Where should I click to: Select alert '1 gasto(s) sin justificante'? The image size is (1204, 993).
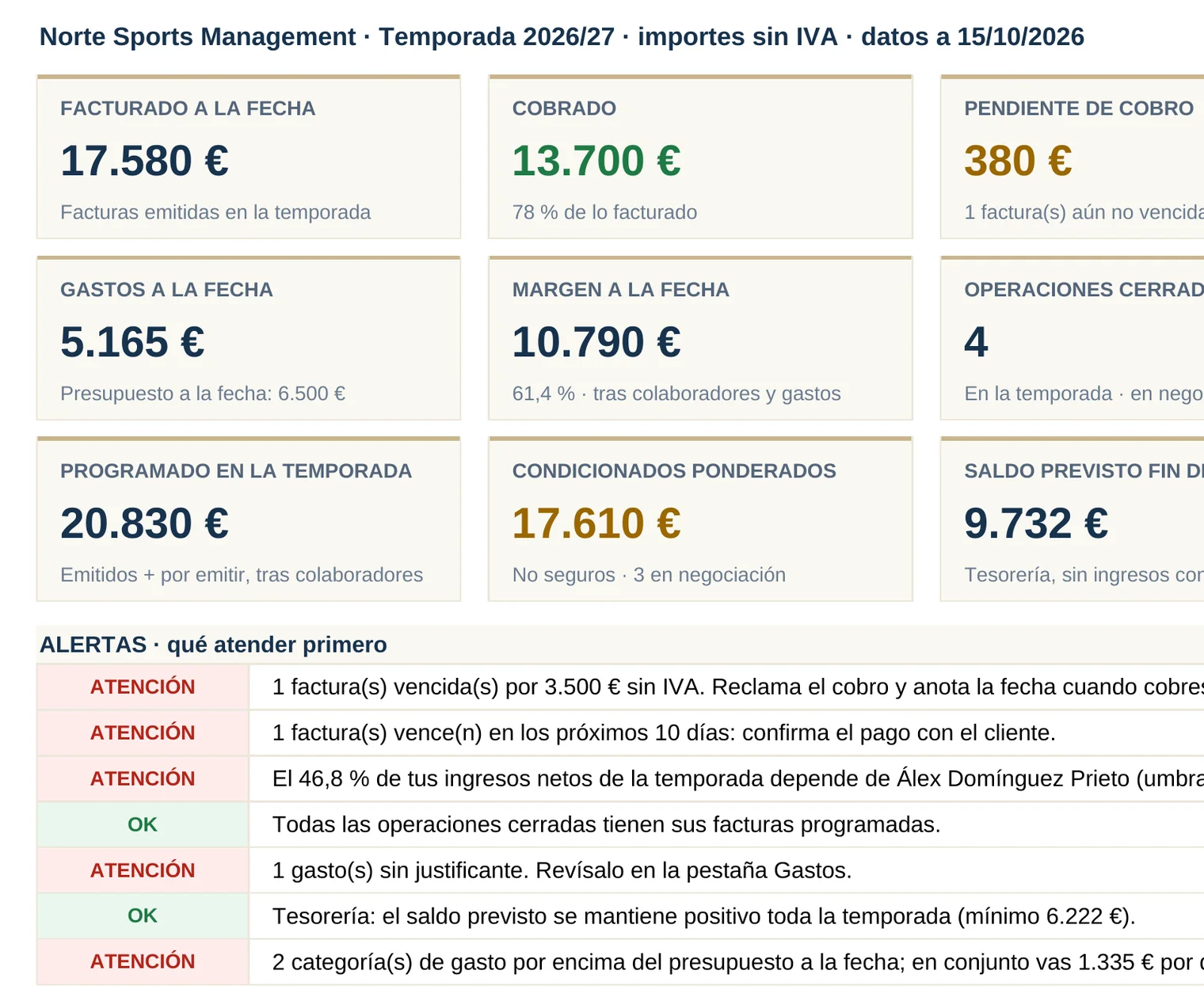(x=727, y=871)
